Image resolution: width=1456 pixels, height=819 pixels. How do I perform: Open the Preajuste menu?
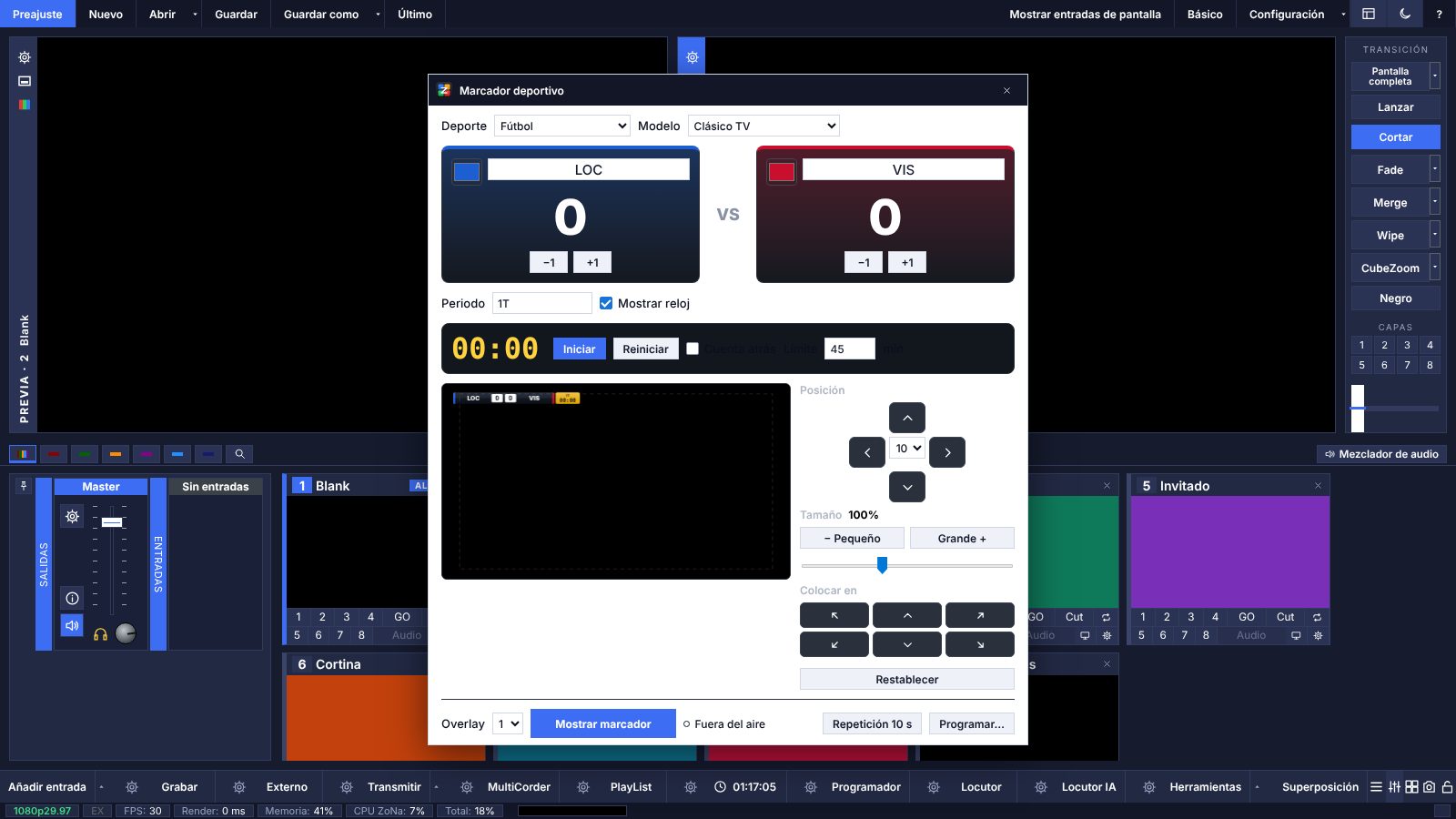[37, 14]
